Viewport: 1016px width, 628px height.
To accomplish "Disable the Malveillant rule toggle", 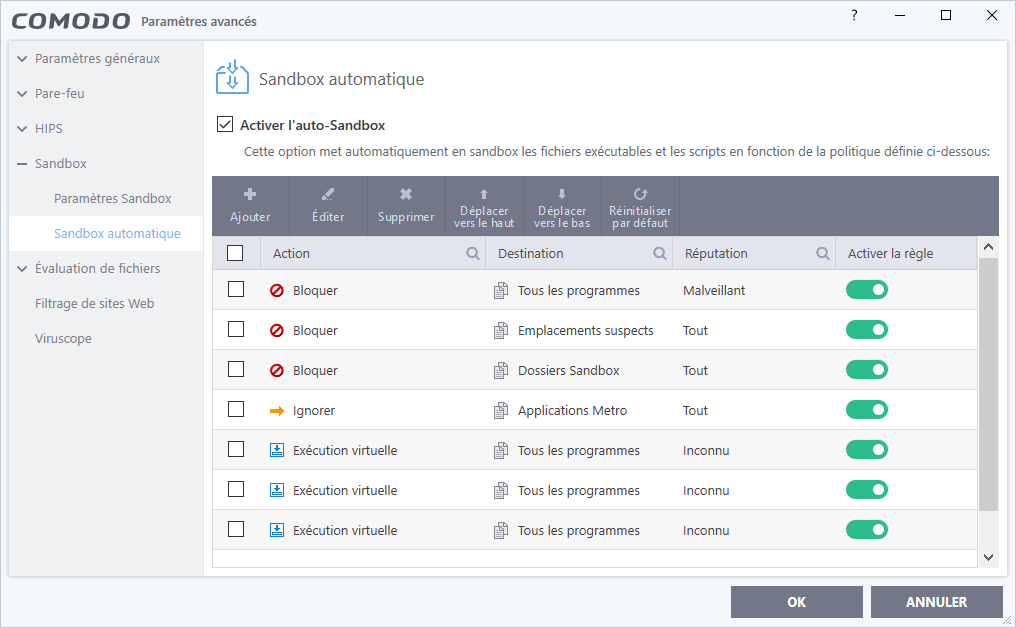I will 866,290.
